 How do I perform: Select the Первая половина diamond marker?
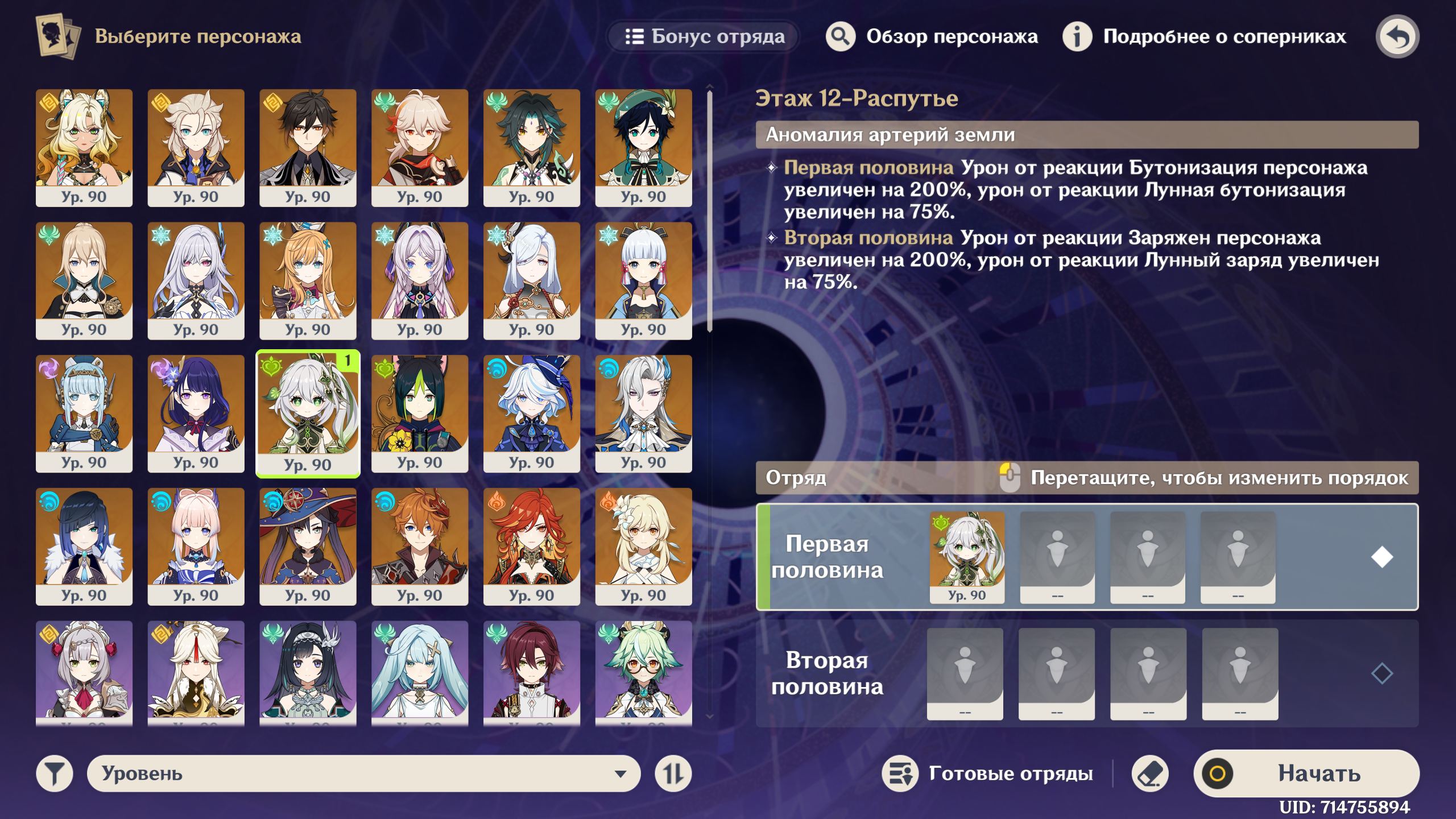coord(1381,557)
